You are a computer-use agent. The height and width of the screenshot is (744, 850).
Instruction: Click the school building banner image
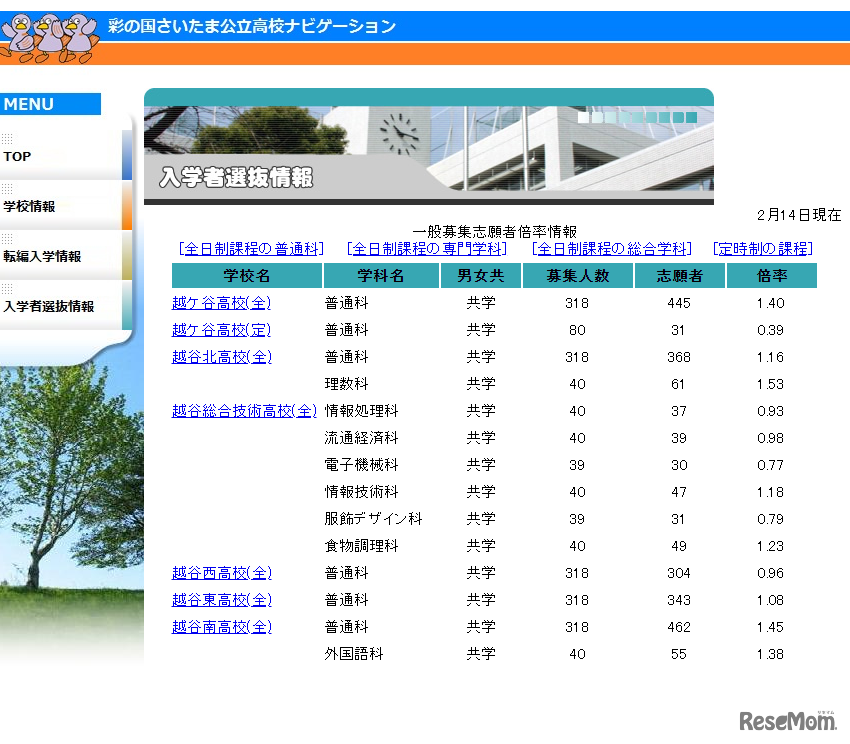(430, 140)
